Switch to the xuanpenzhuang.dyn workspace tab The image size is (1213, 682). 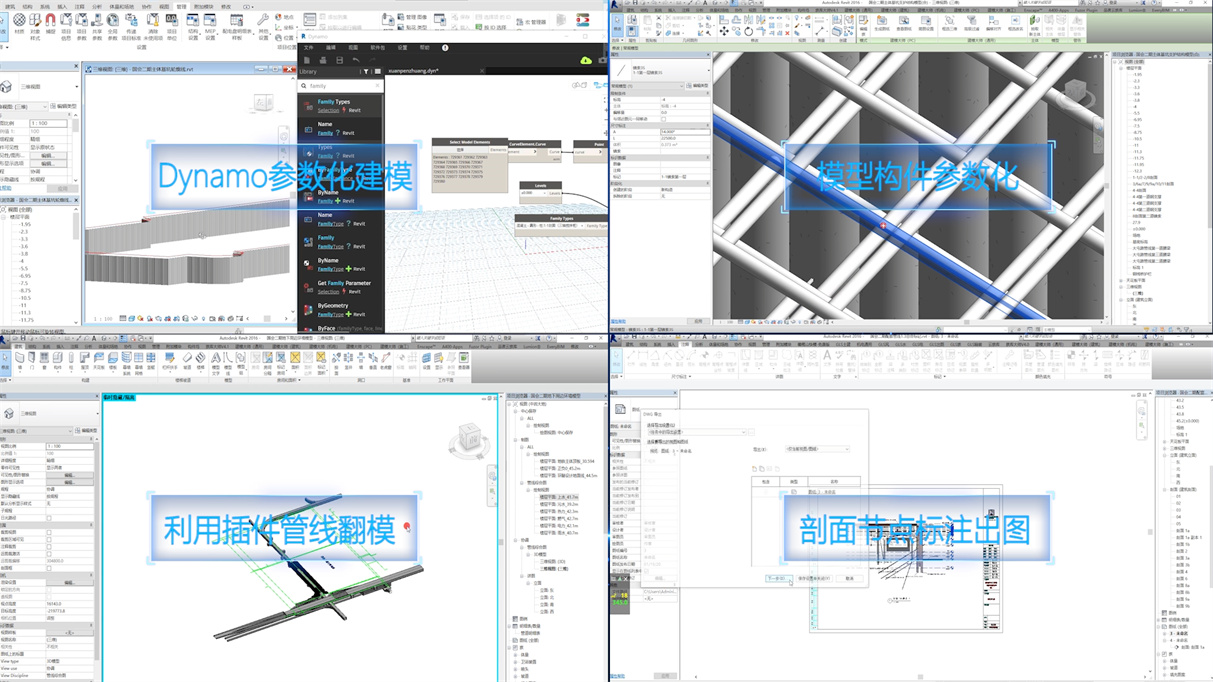414,72
